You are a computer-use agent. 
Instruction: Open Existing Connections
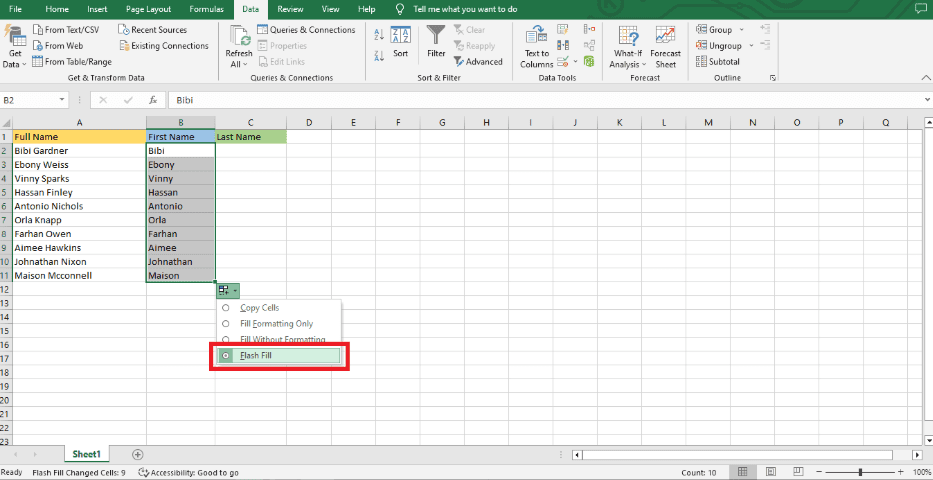(164, 46)
